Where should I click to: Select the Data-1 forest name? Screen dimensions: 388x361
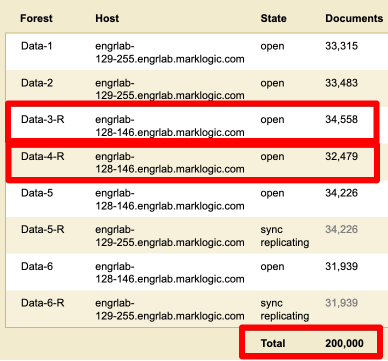pos(37,46)
